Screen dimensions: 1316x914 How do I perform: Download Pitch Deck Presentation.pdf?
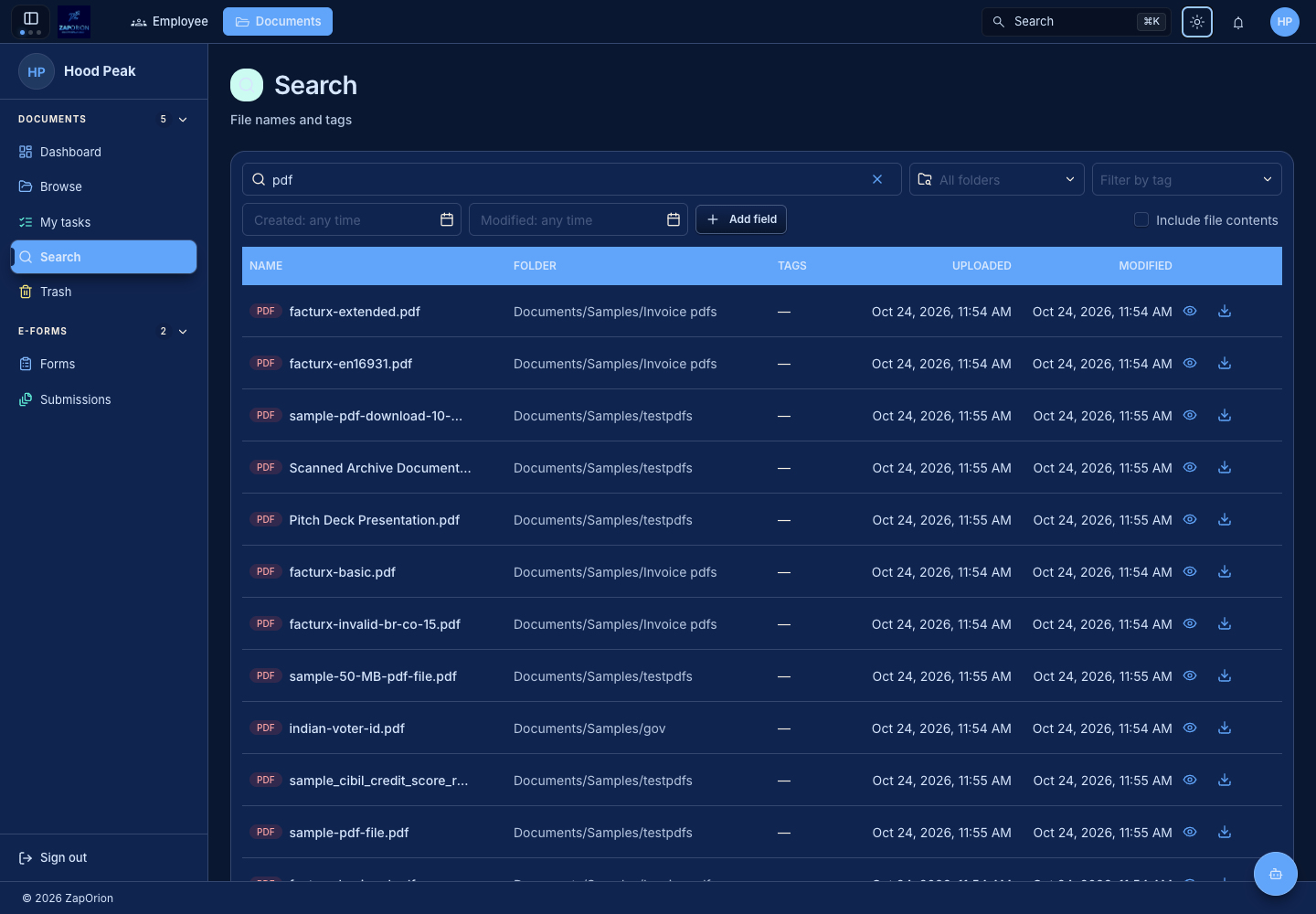(1225, 520)
